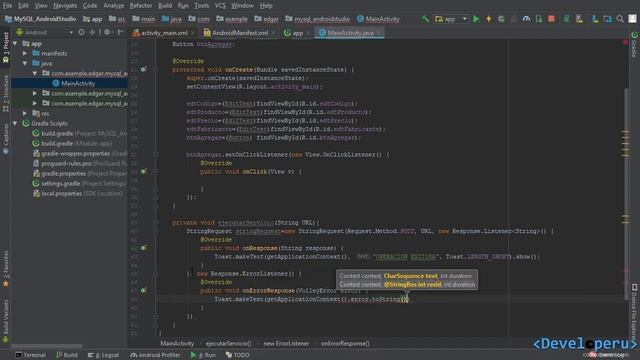The height and width of the screenshot is (360, 640).
Task: Toggle the Captures side tool window
Action: tap(5, 139)
